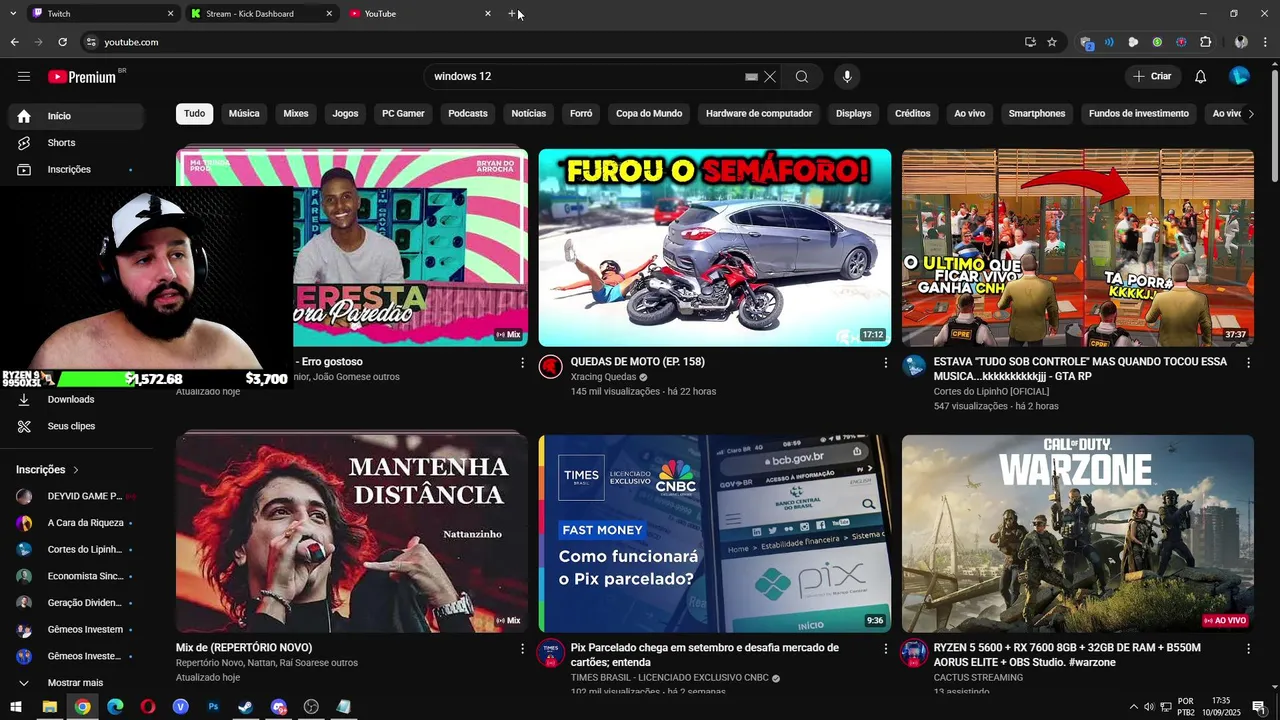Screen dimensions: 1280x720
Task: Clear the search text with X icon
Action: coord(770,77)
